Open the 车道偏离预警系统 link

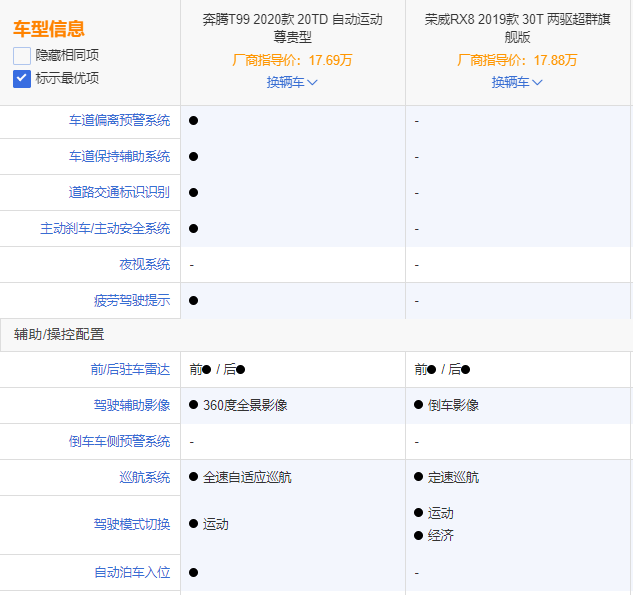119,121
